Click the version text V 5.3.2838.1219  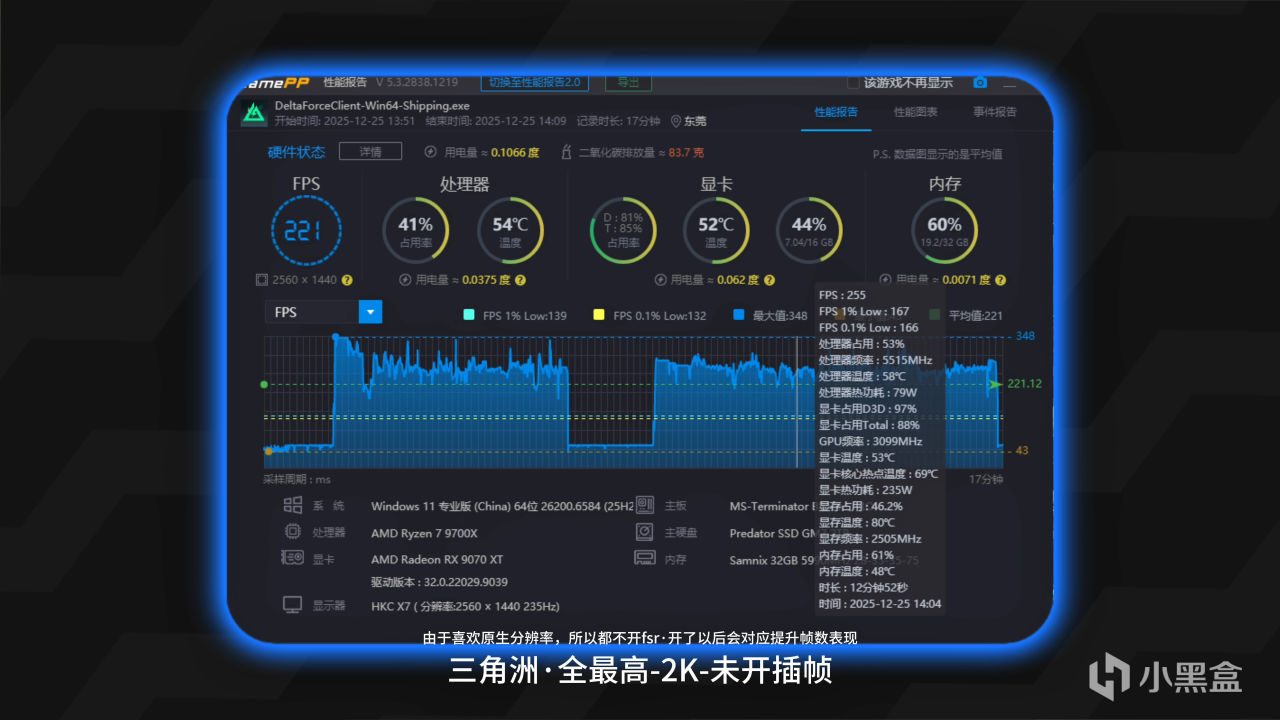(415, 82)
